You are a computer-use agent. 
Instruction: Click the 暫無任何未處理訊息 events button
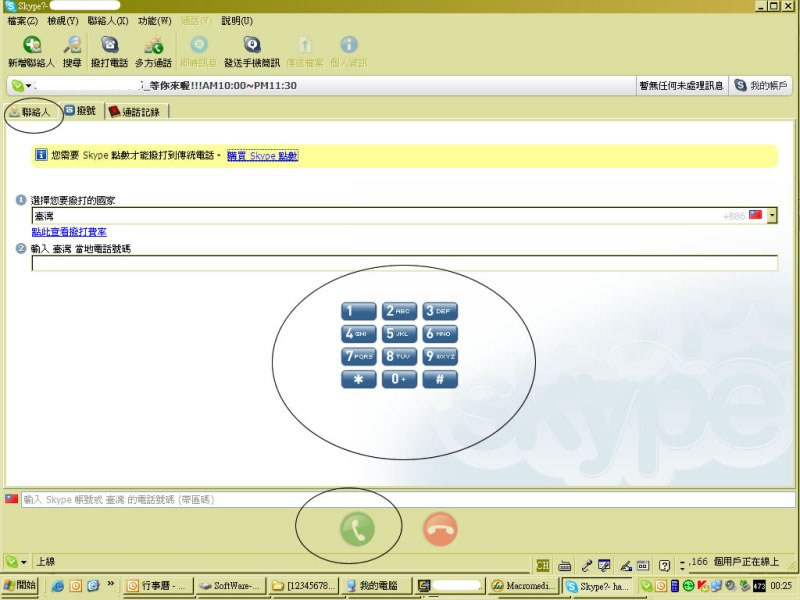coord(681,86)
